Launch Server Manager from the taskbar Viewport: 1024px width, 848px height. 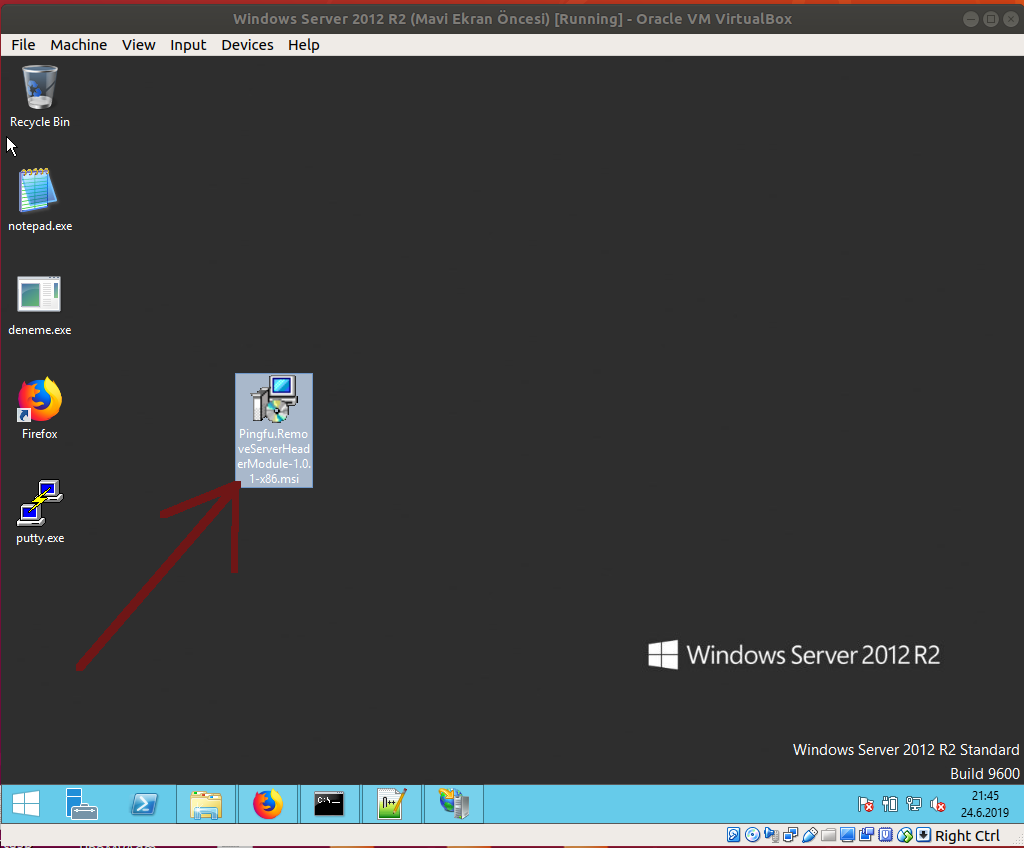(x=82, y=804)
